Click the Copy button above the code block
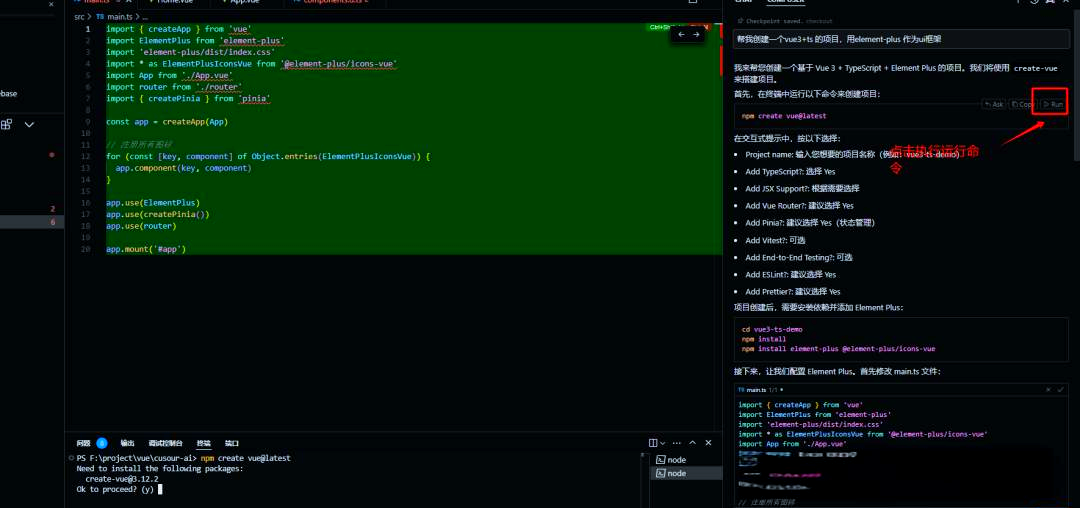Viewport: 1080px width, 508px height. tap(1021, 104)
